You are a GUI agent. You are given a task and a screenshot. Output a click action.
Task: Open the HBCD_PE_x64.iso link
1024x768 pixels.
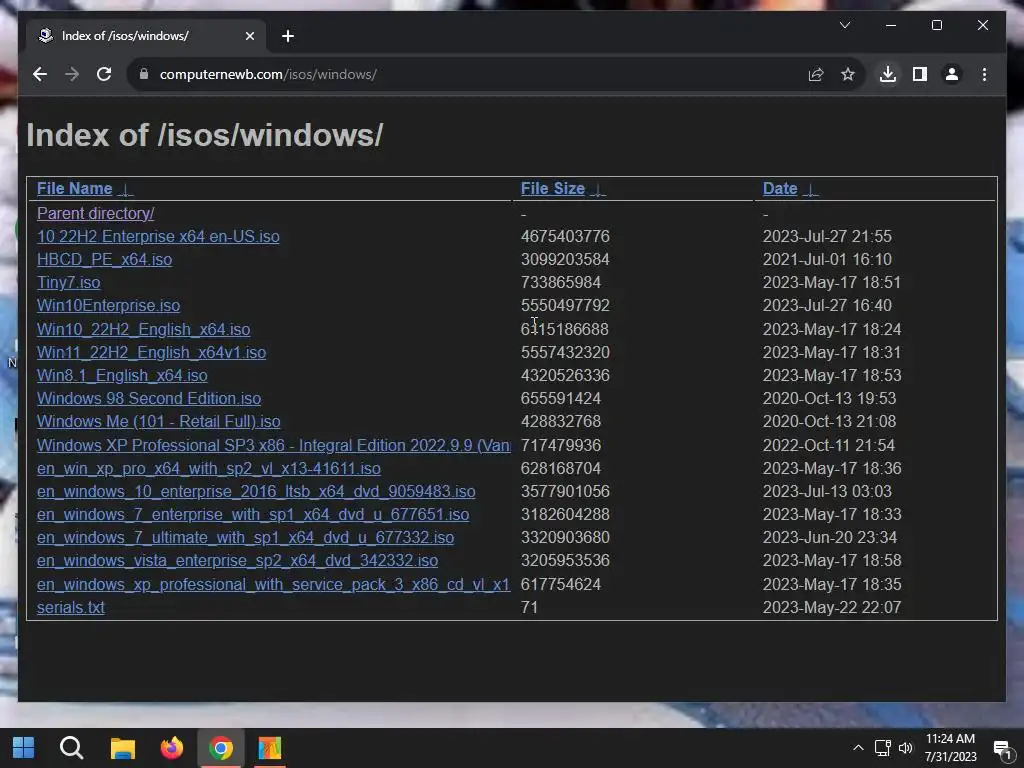104,259
